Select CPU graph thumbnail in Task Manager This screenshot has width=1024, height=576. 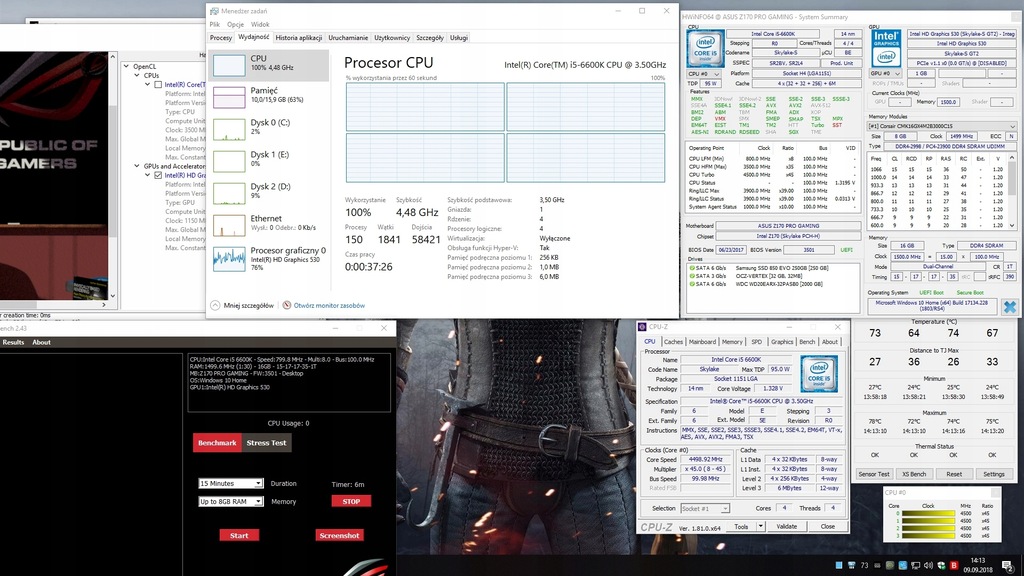[x=229, y=65]
